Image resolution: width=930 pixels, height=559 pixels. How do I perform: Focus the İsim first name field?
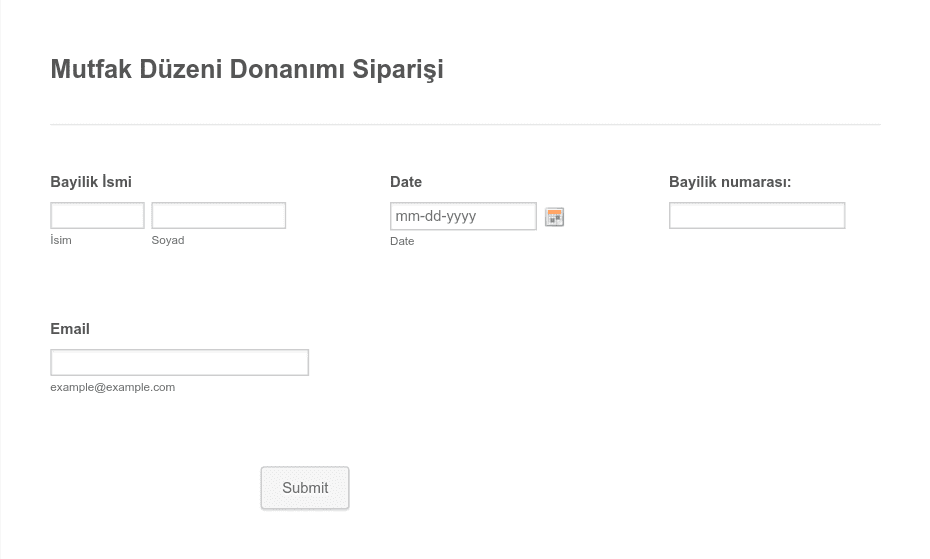pyautogui.click(x=97, y=215)
